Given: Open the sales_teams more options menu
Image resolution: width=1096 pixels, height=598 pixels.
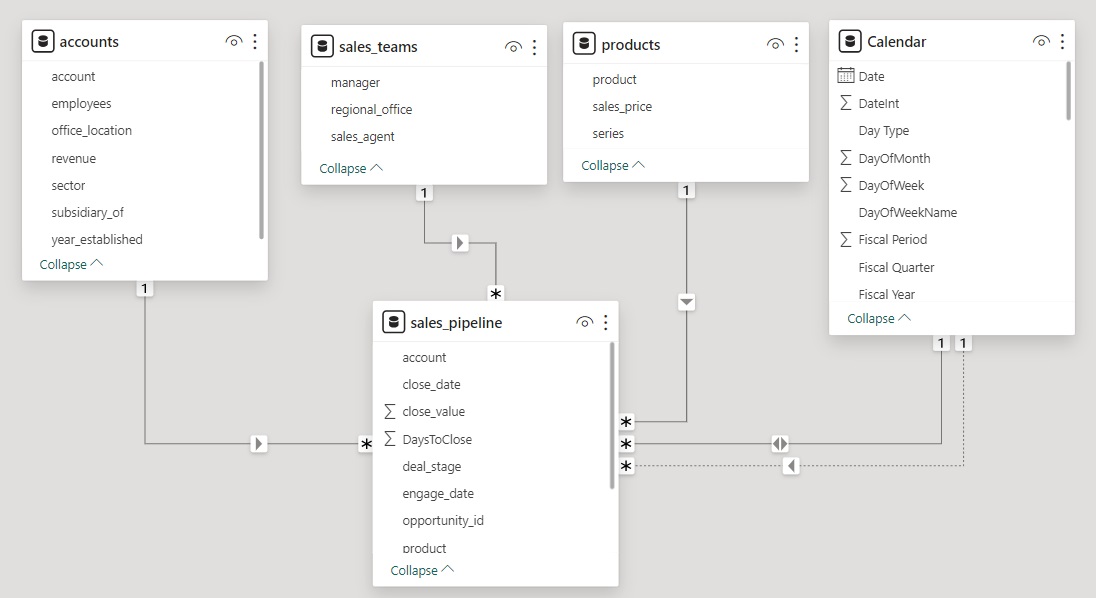Looking at the screenshot, I should [x=533, y=46].
